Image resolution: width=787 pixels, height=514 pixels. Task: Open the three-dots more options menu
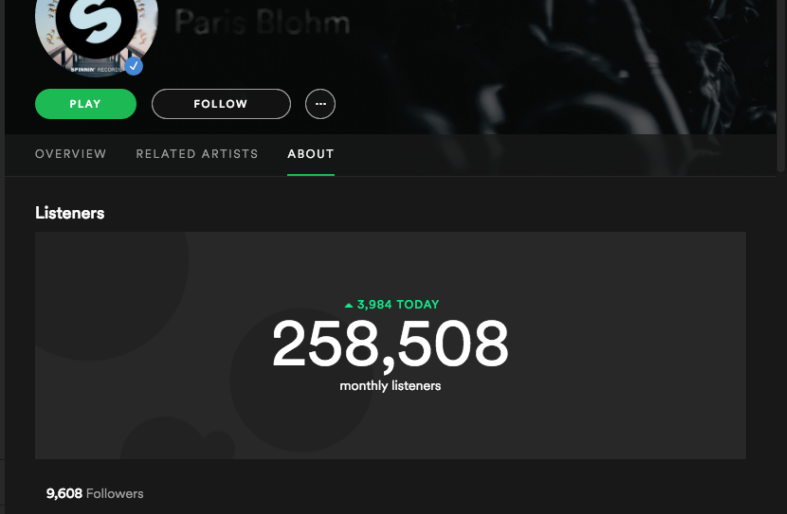pyautogui.click(x=320, y=104)
